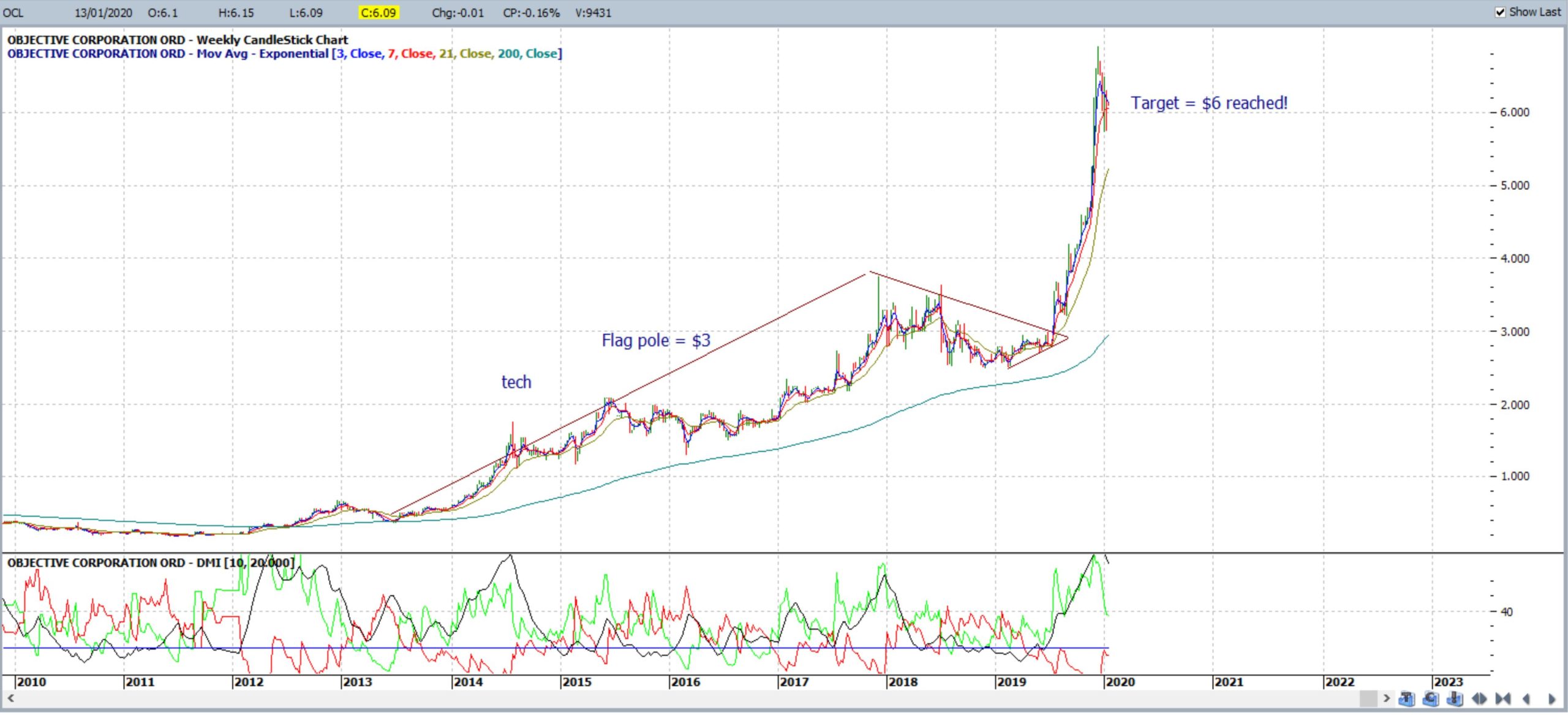This screenshot has width=1568, height=715.
Task: Click the O:6.1 open value
Action: click(x=163, y=13)
